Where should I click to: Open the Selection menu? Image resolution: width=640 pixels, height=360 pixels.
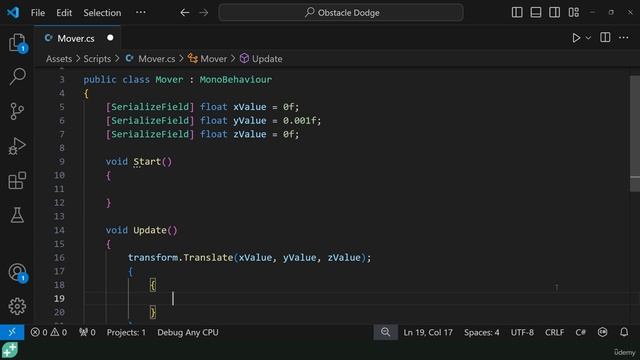(x=102, y=13)
